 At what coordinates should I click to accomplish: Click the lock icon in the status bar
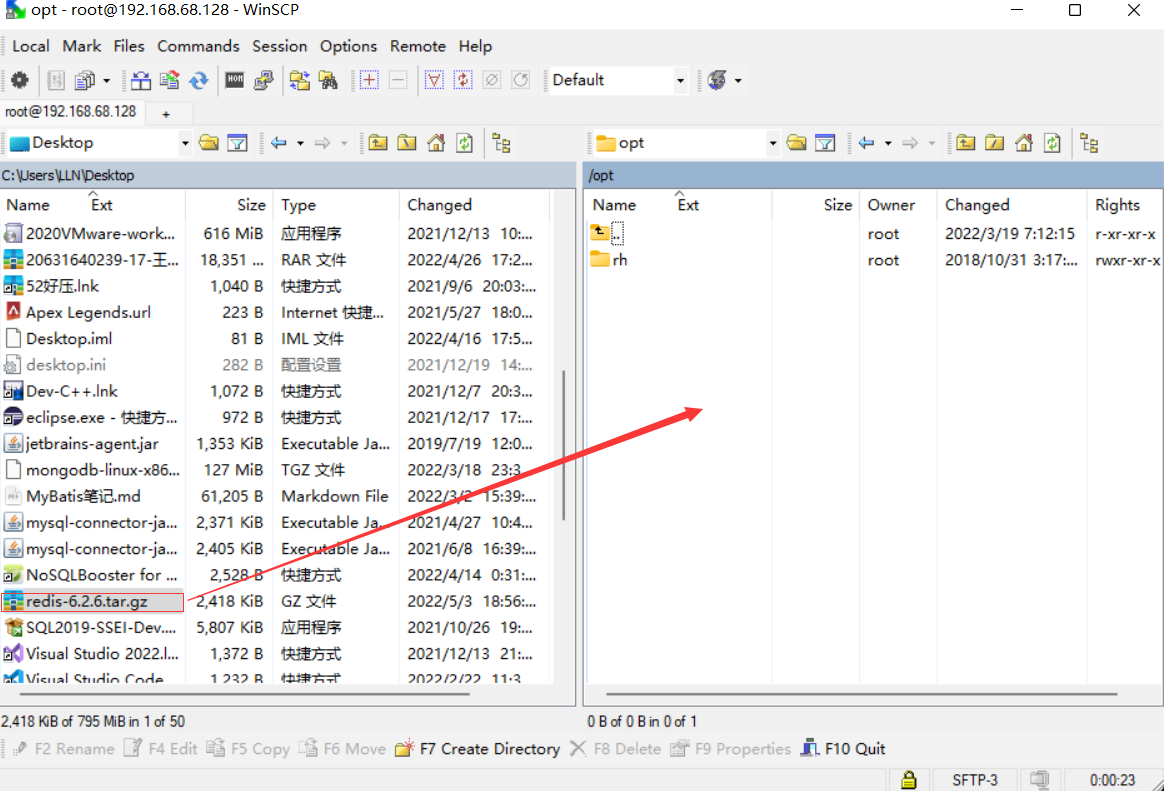click(x=908, y=780)
